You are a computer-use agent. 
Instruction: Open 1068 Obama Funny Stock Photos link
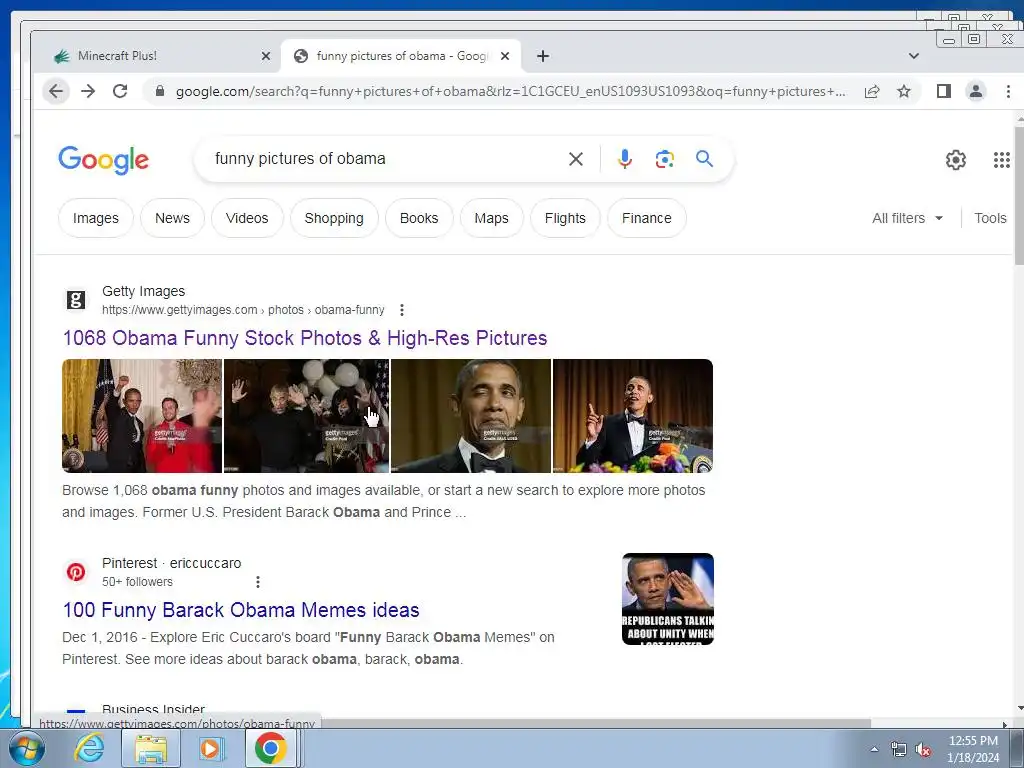tap(305, 338)
